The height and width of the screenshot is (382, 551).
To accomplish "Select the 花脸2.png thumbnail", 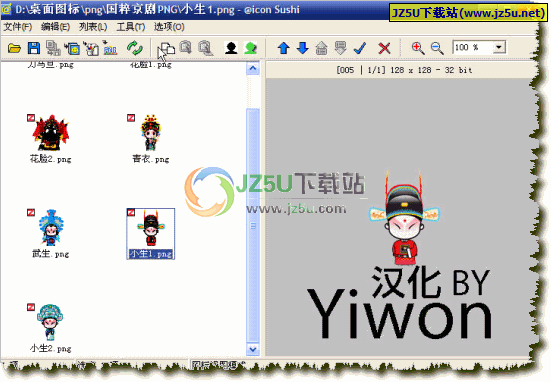I will pyautogui.click(x=51, y=133).
